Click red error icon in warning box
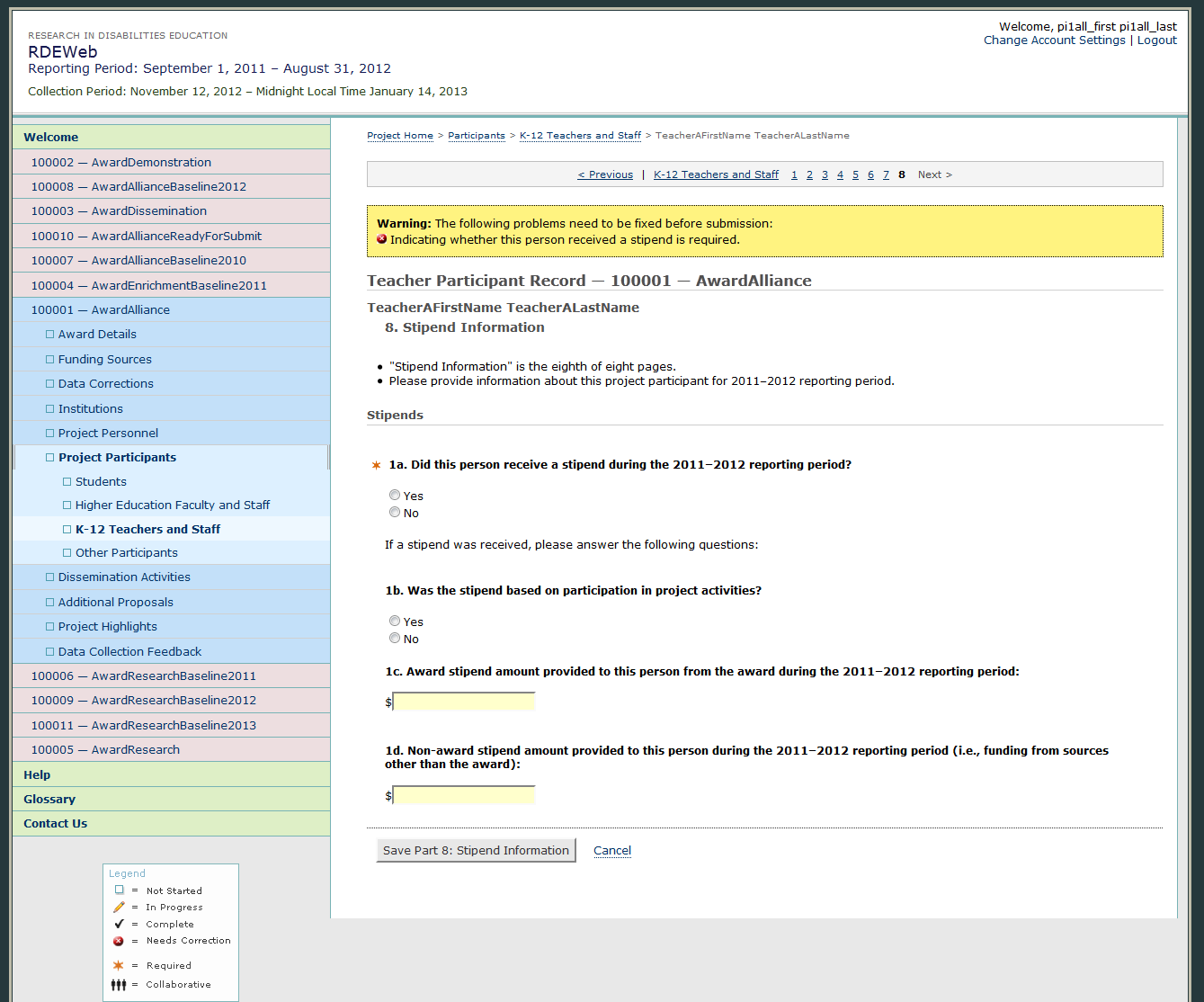 382,240
